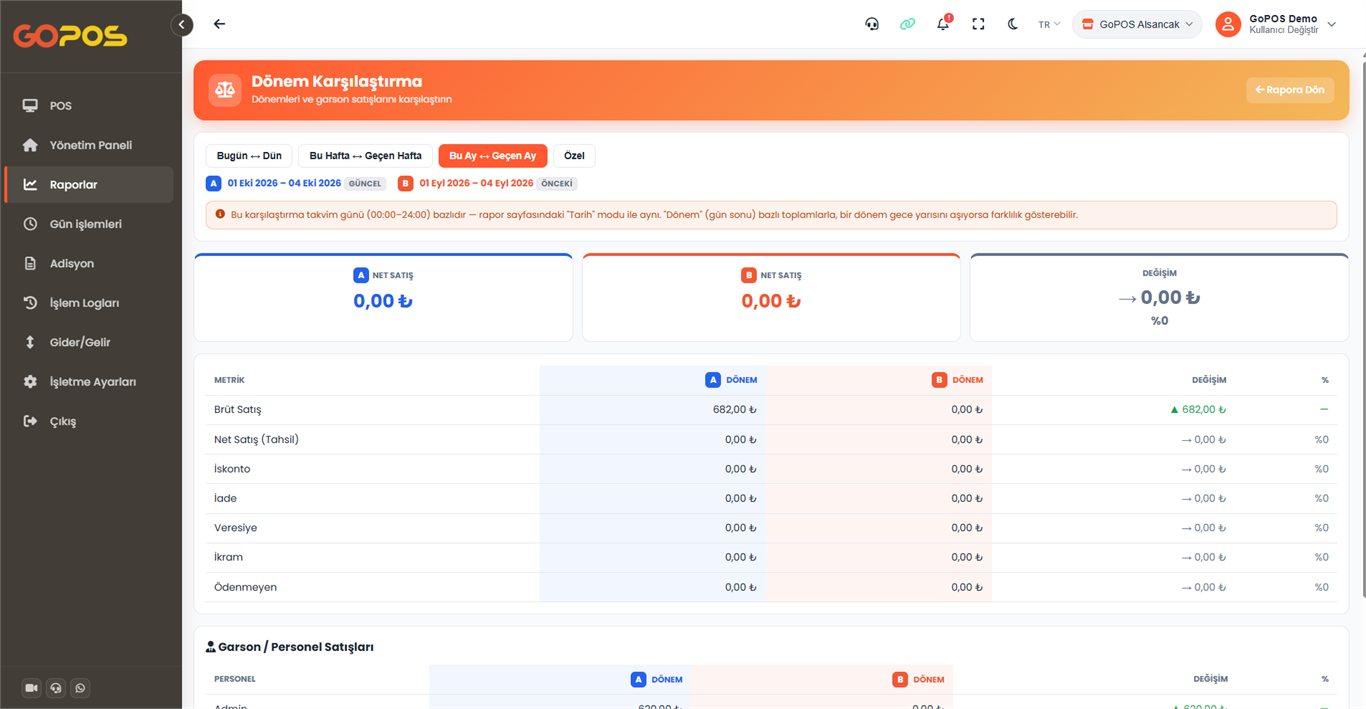Image resolution: width=1366 pixels, height=709 pixels.
Task: Open the TR language dropdown
Action: tap(1049, 24)
